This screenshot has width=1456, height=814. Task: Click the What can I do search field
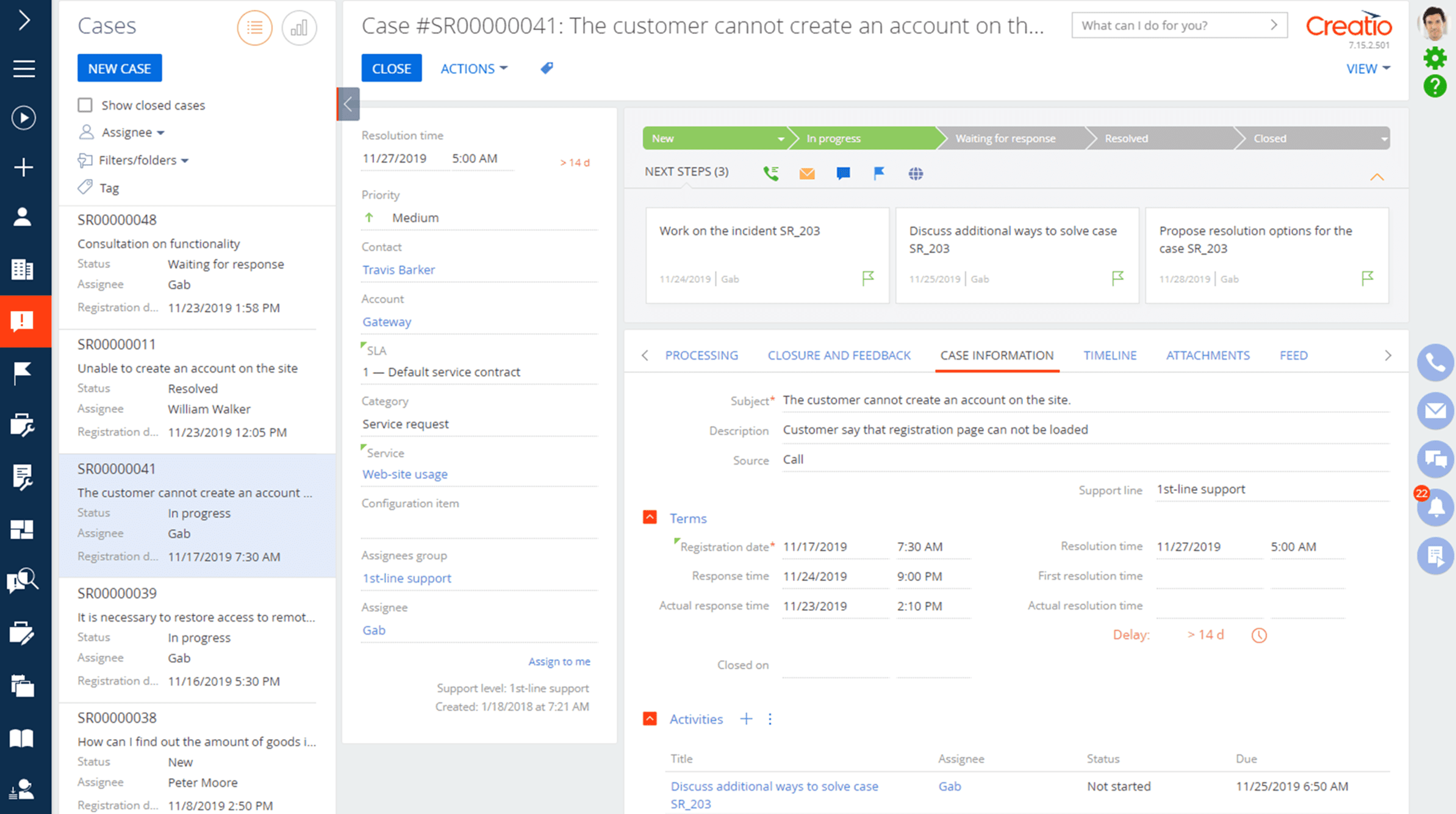click(1180, 25)
